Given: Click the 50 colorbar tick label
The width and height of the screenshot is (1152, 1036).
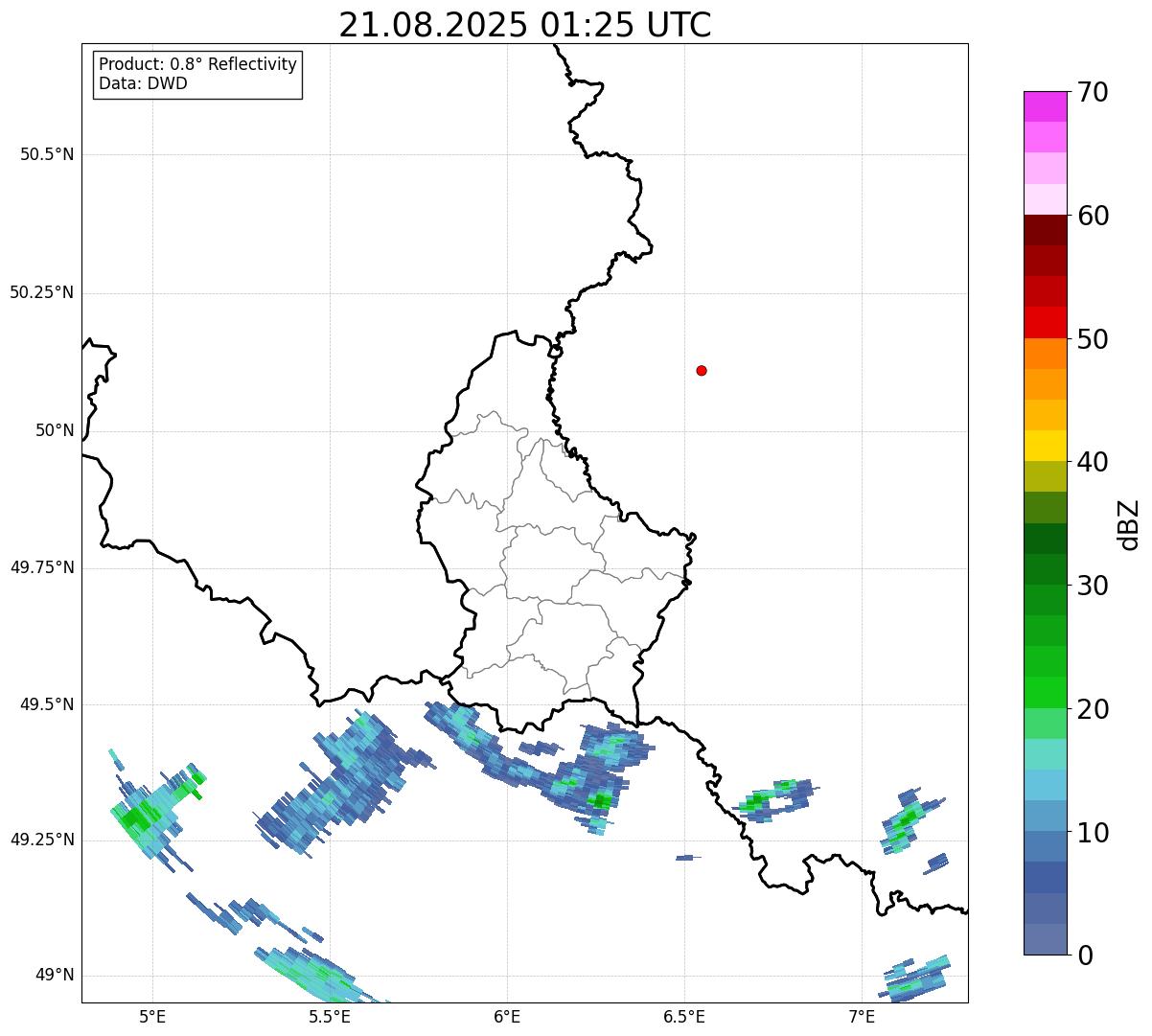Looking at the screenshot, I should tap(1093, 339).
